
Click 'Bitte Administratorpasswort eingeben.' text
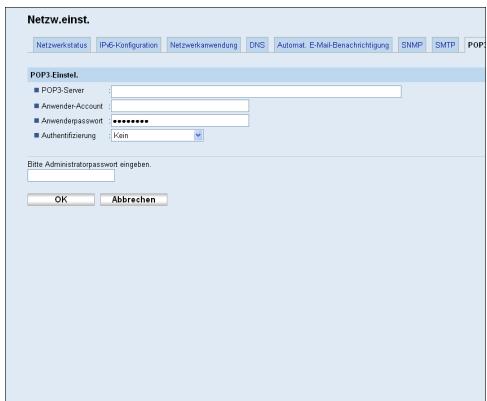tap(89, 164)
